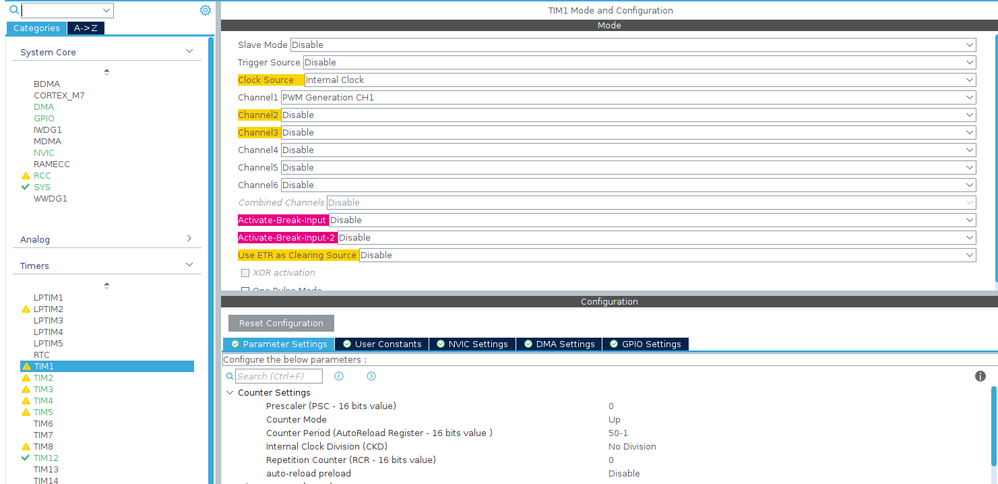Select GPIO under System Core
This screenshot has width=998, height=484.
click(x=44, y=118)
